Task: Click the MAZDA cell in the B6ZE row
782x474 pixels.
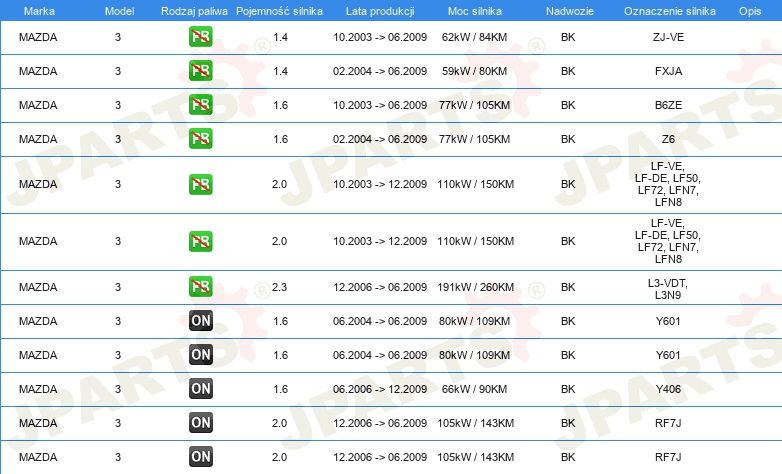Action: [38, 105]
